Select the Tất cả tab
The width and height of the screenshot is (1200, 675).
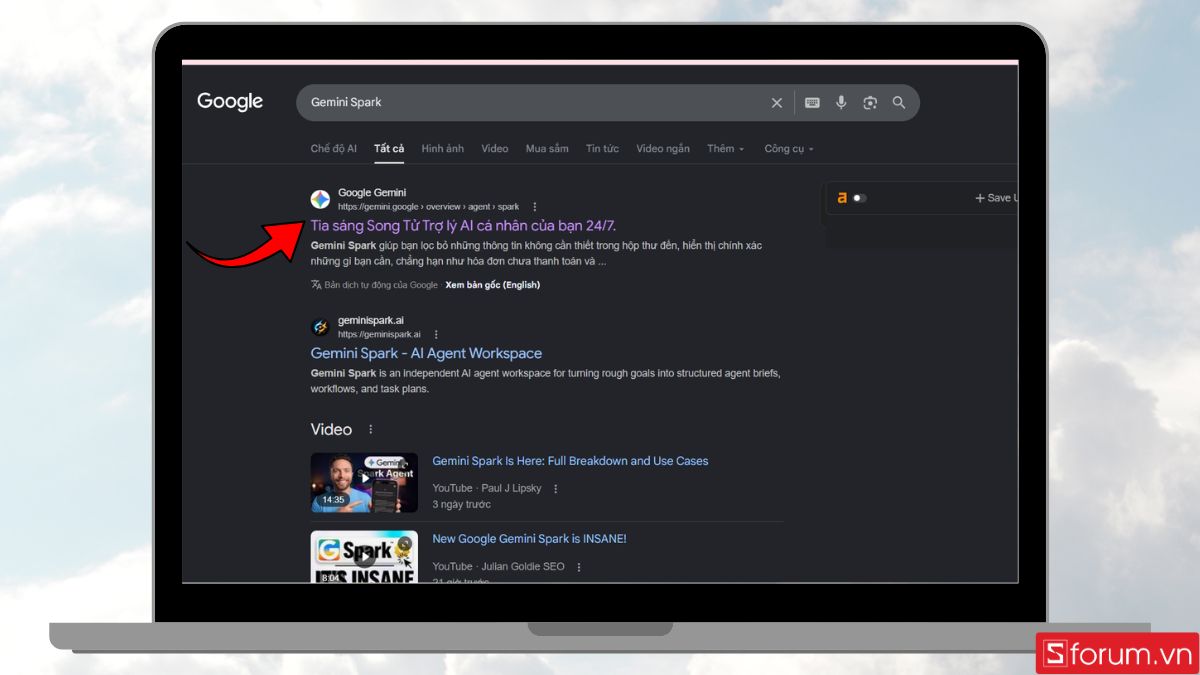pos(389,149)
